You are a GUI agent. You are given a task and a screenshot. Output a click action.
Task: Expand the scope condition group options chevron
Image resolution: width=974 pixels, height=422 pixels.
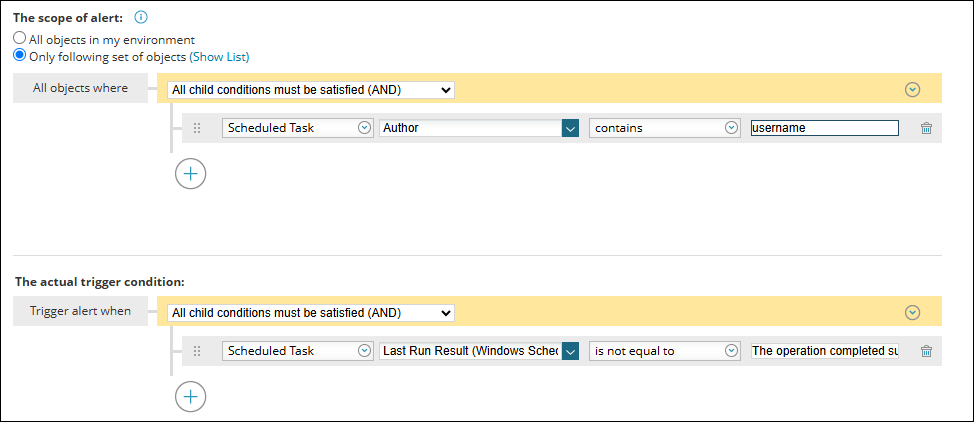912,89
